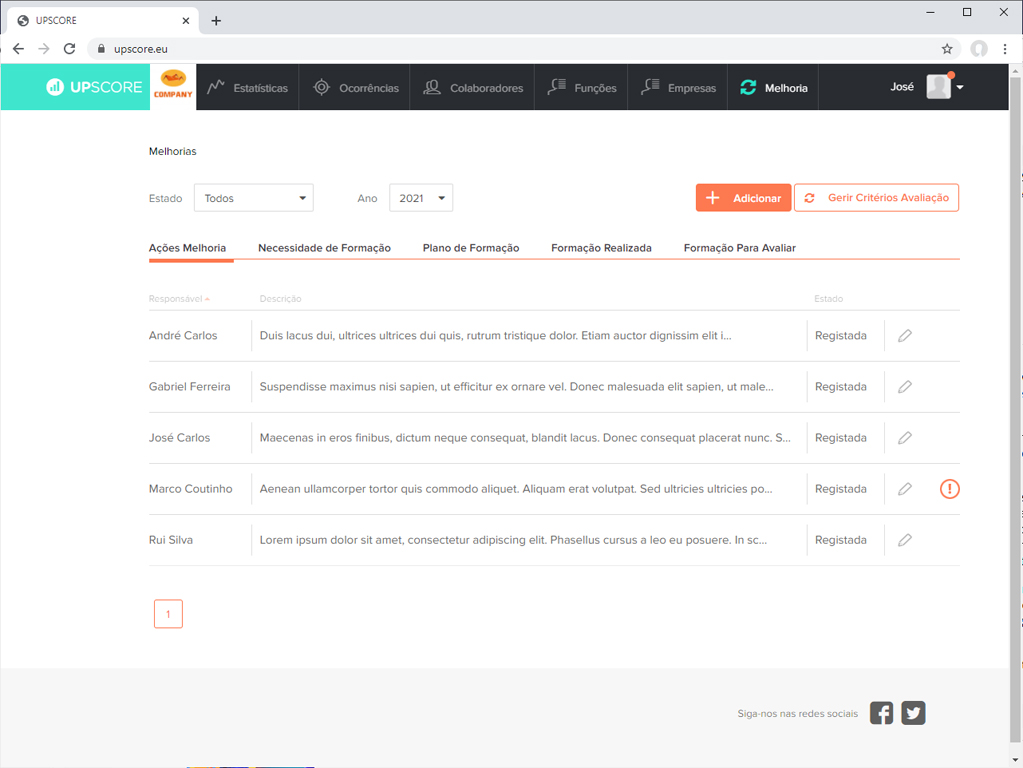The width and height of the screenshot is (1023, 768).
Task: Close the UPSCORE browser tab
Action: pos(186,21)
